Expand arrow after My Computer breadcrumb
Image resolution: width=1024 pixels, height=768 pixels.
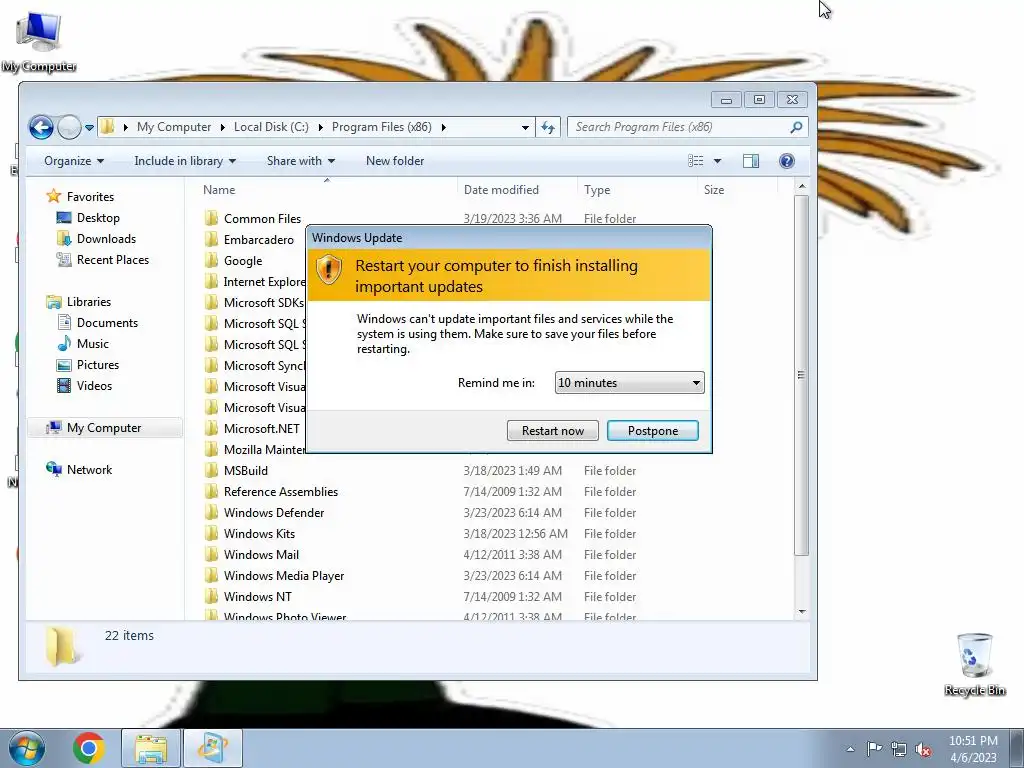tap(222, 127)
